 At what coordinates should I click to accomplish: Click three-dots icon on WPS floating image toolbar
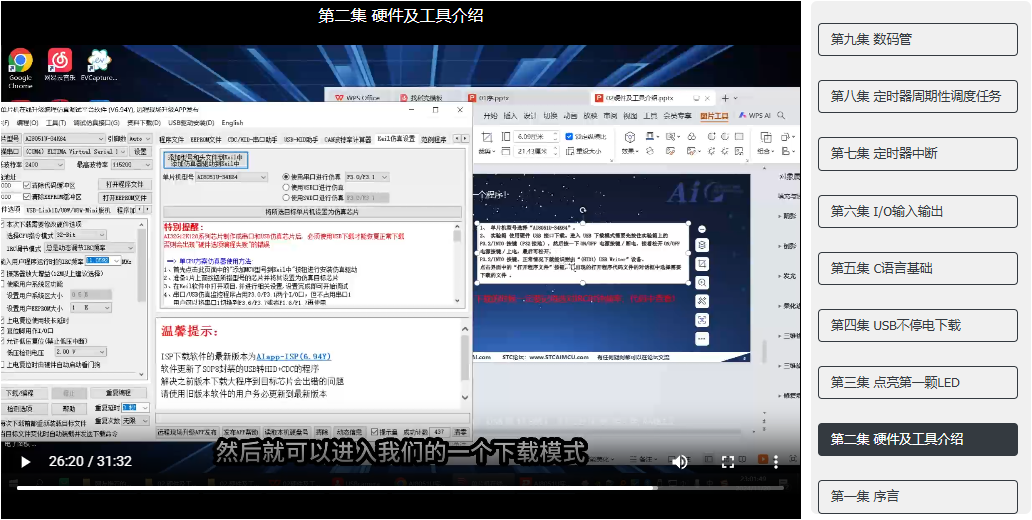(702, 338)
